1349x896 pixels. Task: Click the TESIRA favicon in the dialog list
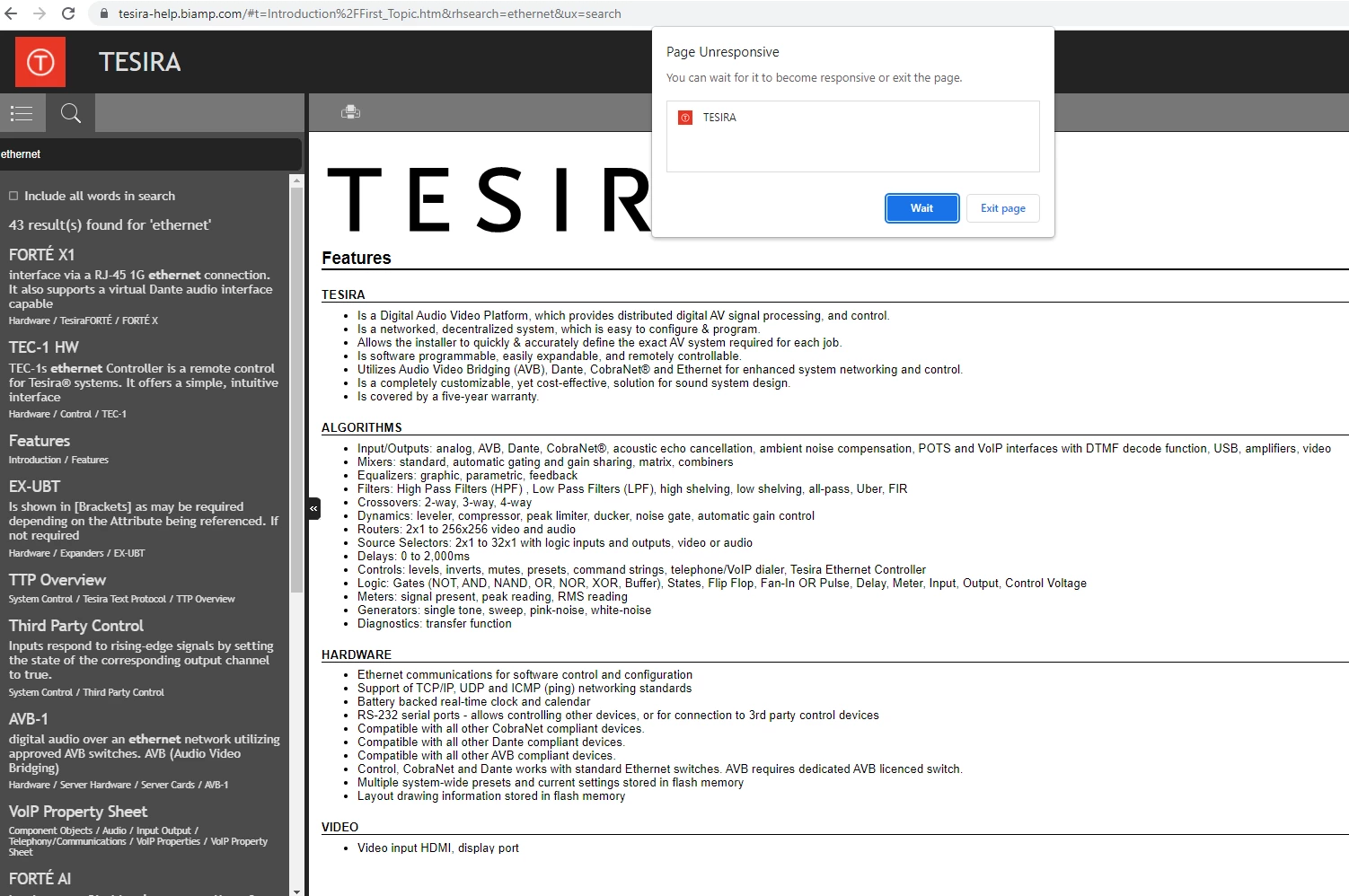click(685, 118)
